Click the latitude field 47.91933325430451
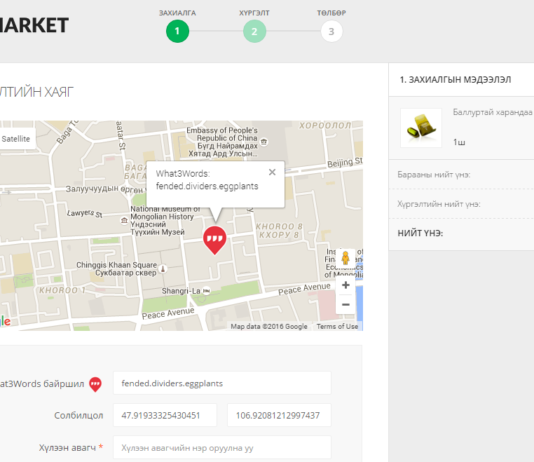 pyautogui.click(x=165, y=415)
